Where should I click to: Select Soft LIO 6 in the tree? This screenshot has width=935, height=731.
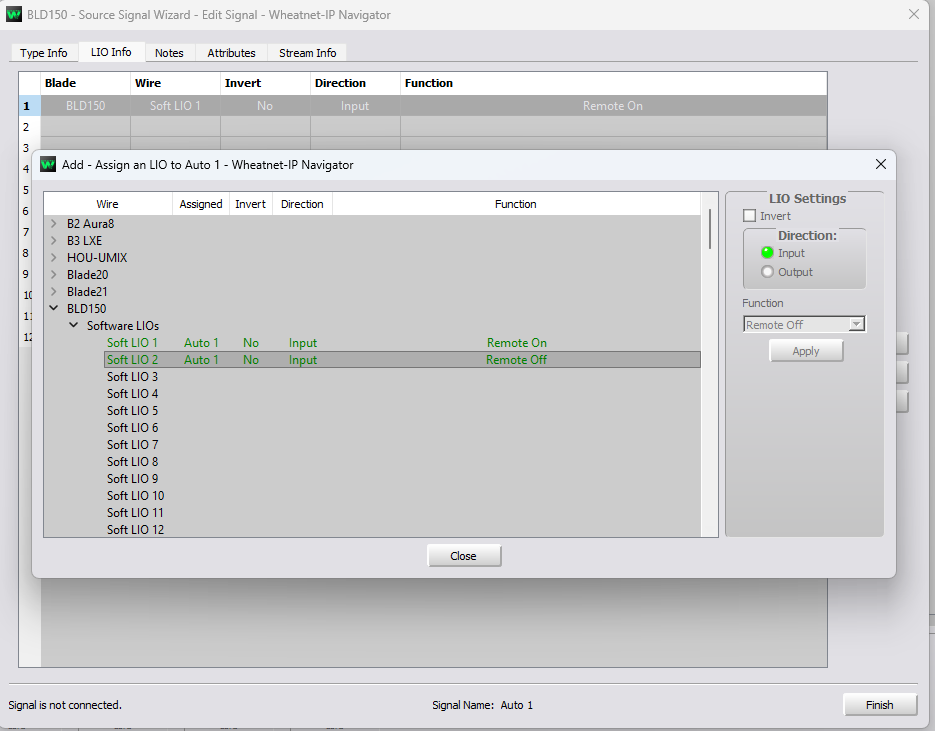132,428
